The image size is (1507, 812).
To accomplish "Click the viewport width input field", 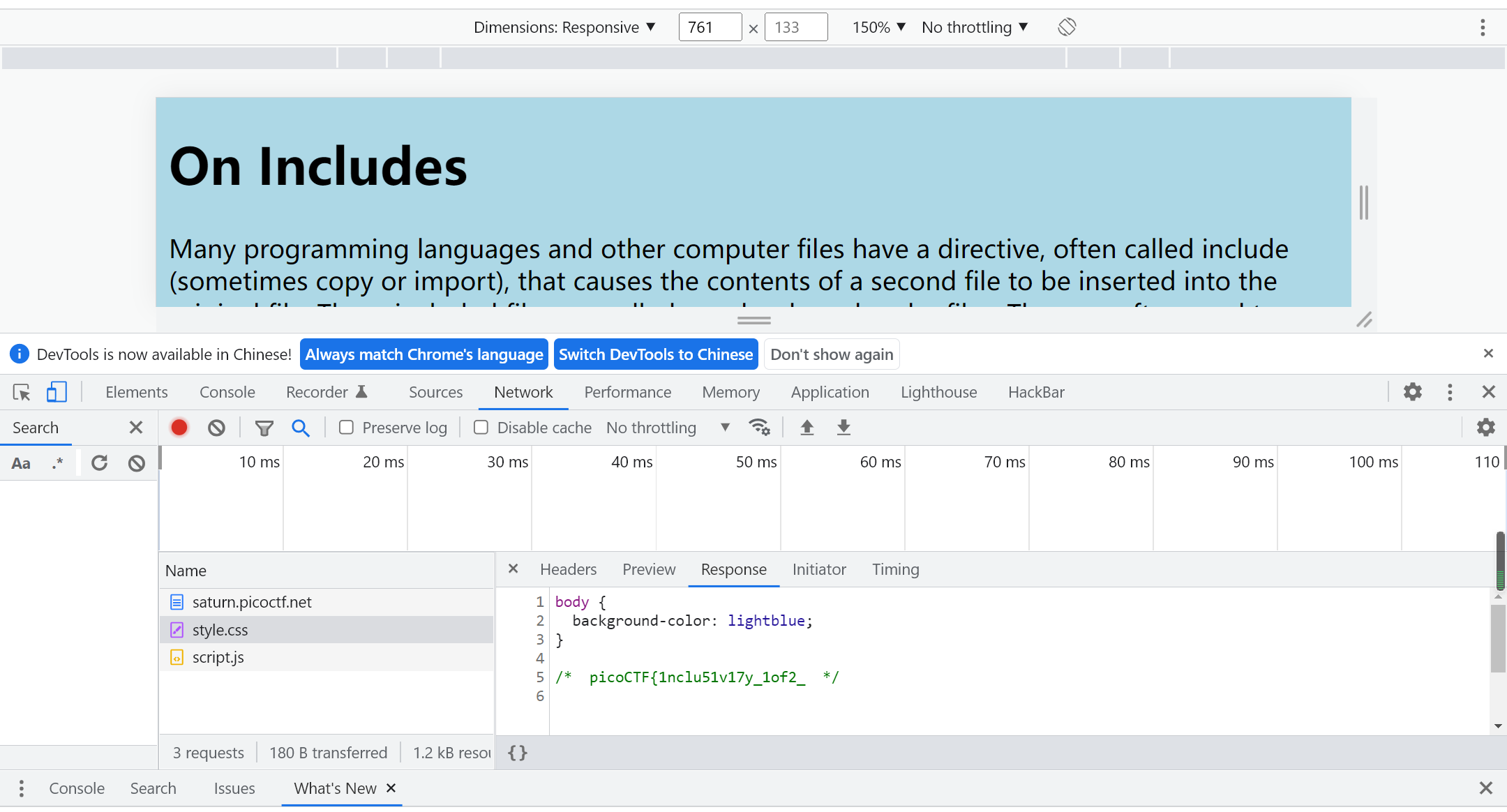I will coord(709,27).
